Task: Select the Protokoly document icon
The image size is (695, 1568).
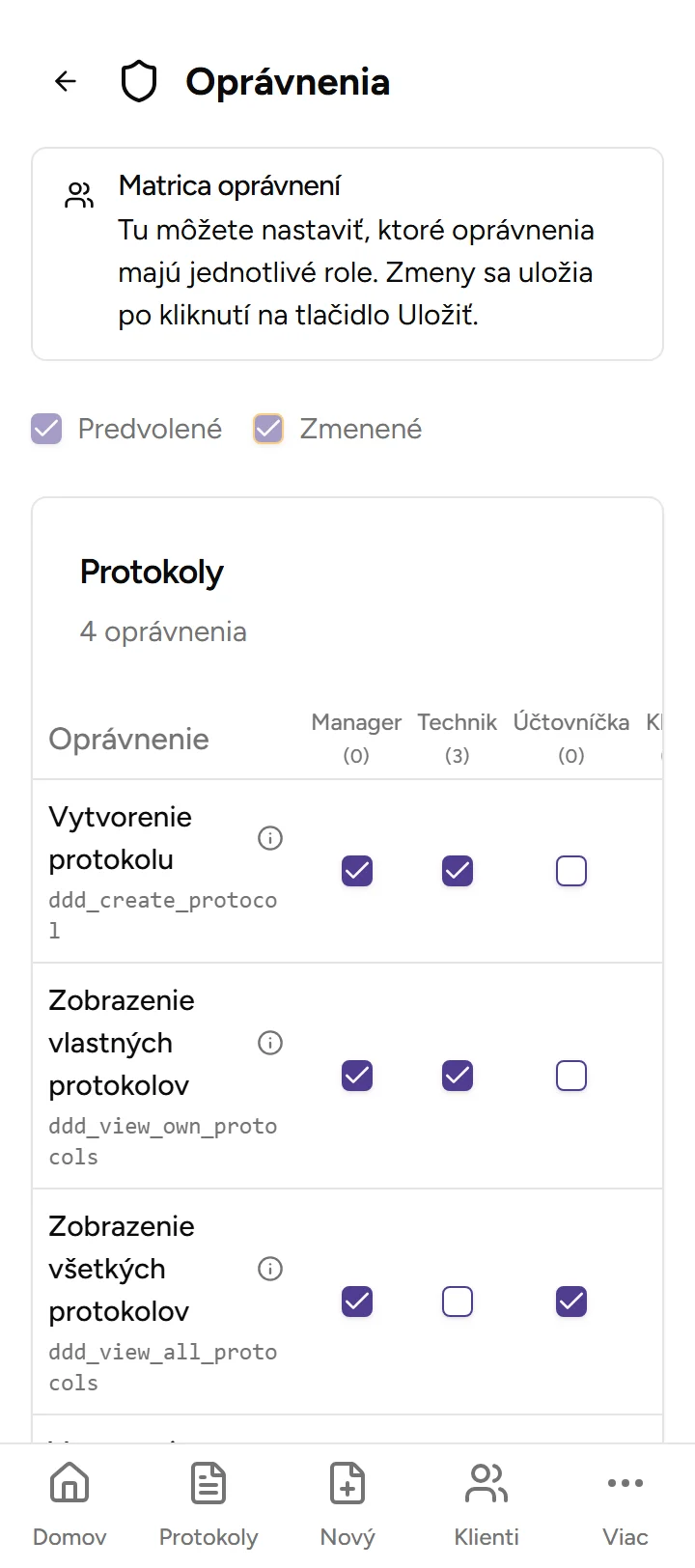Action: (x=208, y=1483)
